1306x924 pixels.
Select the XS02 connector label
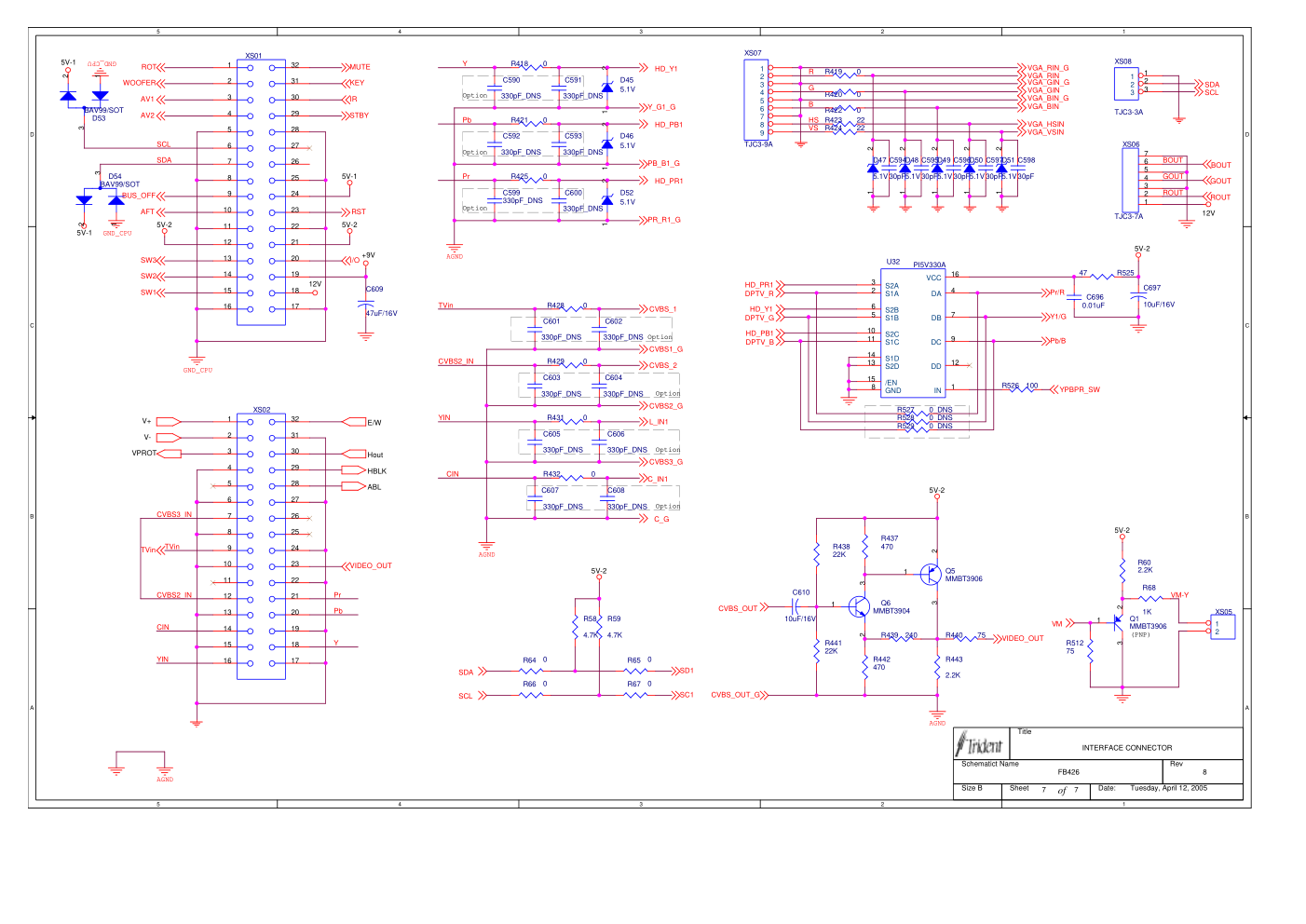tap(262, 410)
